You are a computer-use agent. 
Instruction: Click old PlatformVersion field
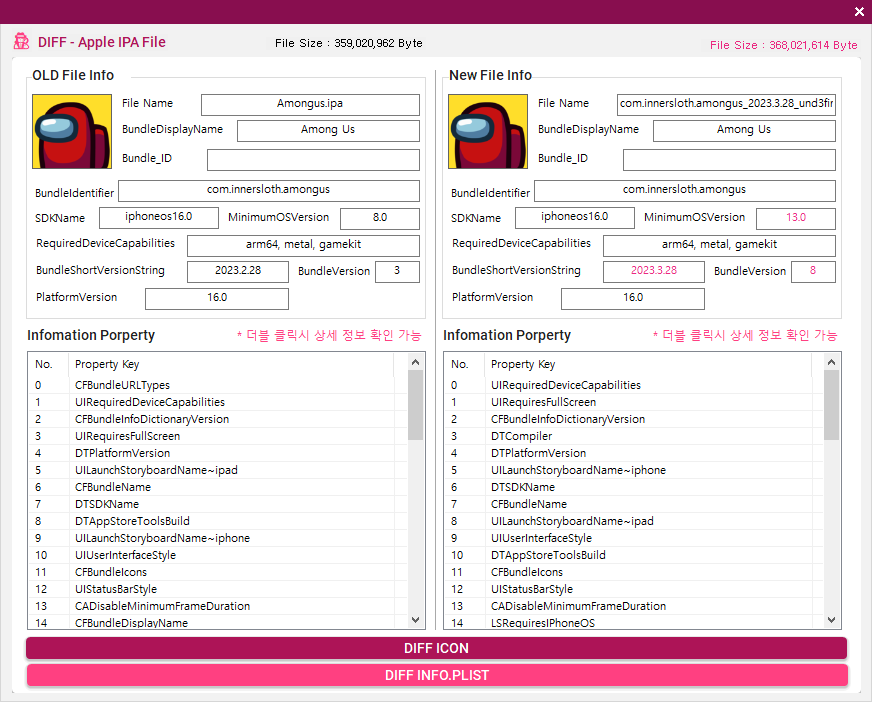point(217,299)
